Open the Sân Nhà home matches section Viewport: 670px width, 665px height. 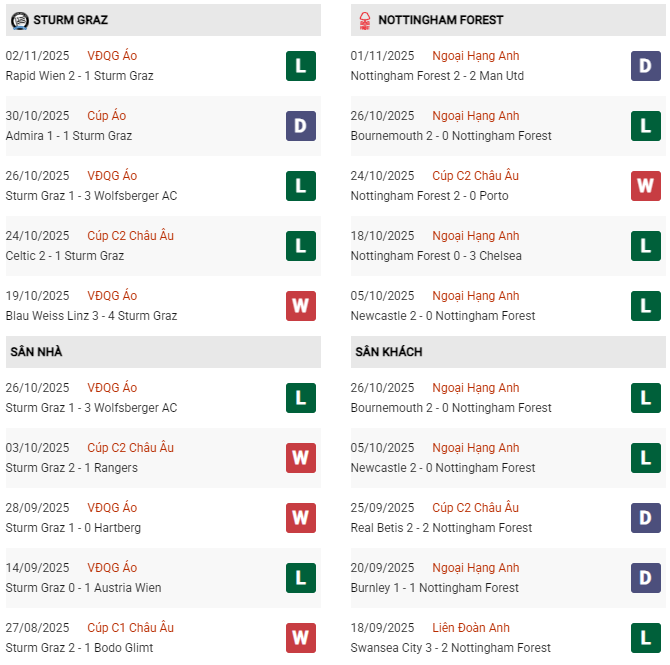point(37,352)
